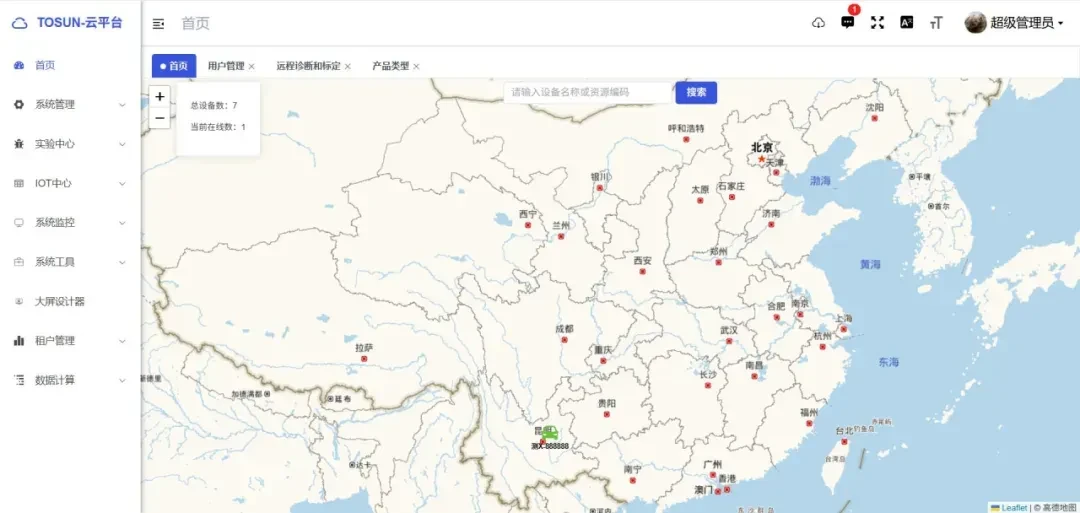The height and width of the screenshot is (513, 1080).
Task: Click the green vehicle marker near 昆明
Action: [x=549, y=432]
